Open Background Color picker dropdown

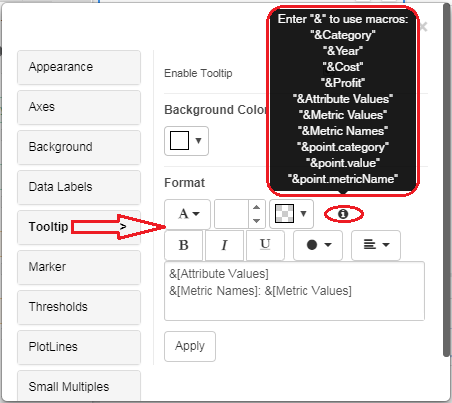pos(186,141)
